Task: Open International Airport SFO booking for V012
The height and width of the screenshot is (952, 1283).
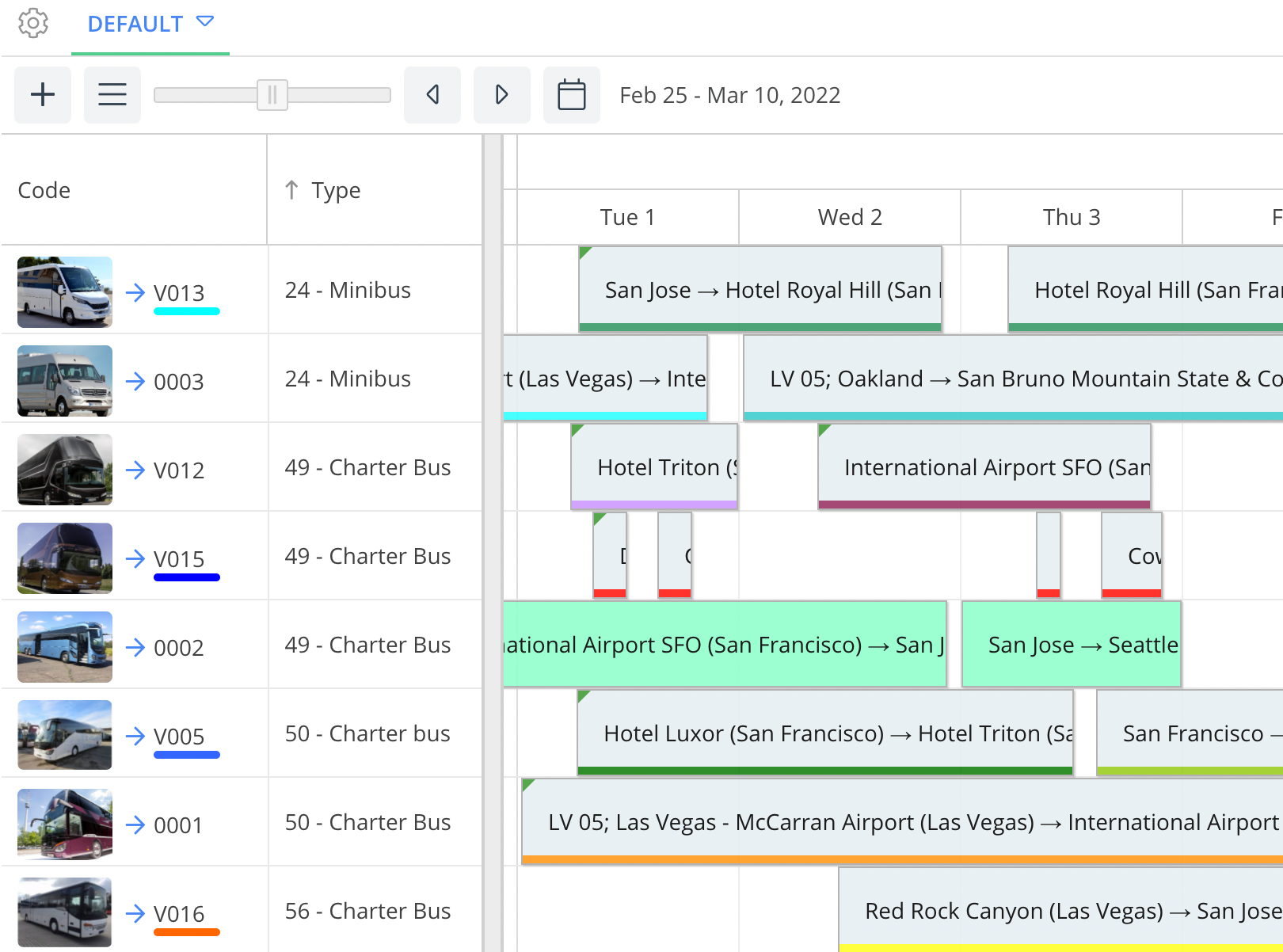Action: (x=984, y=466)
